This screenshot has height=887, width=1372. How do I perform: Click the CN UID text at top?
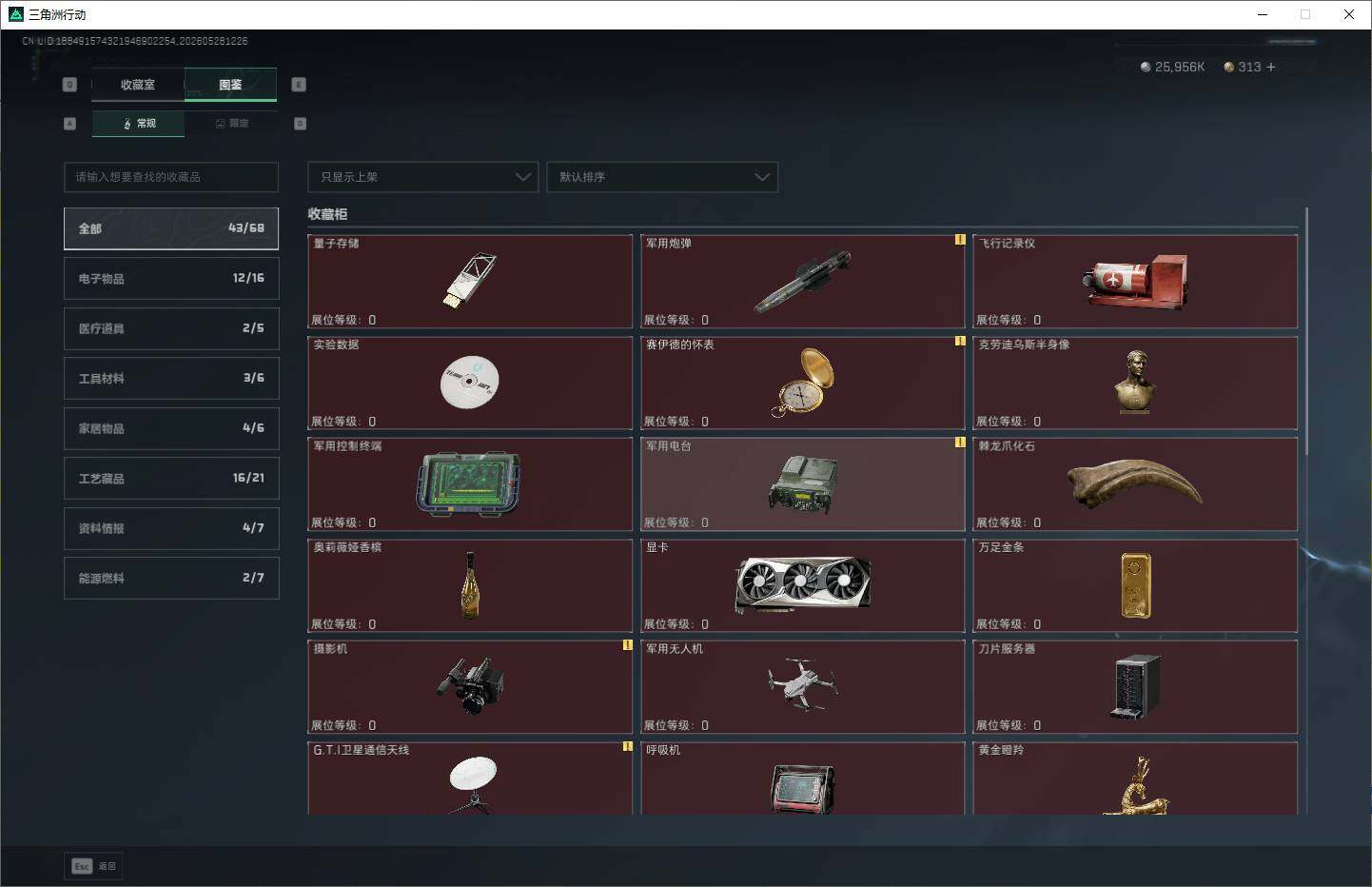click(x=135, y=41)
